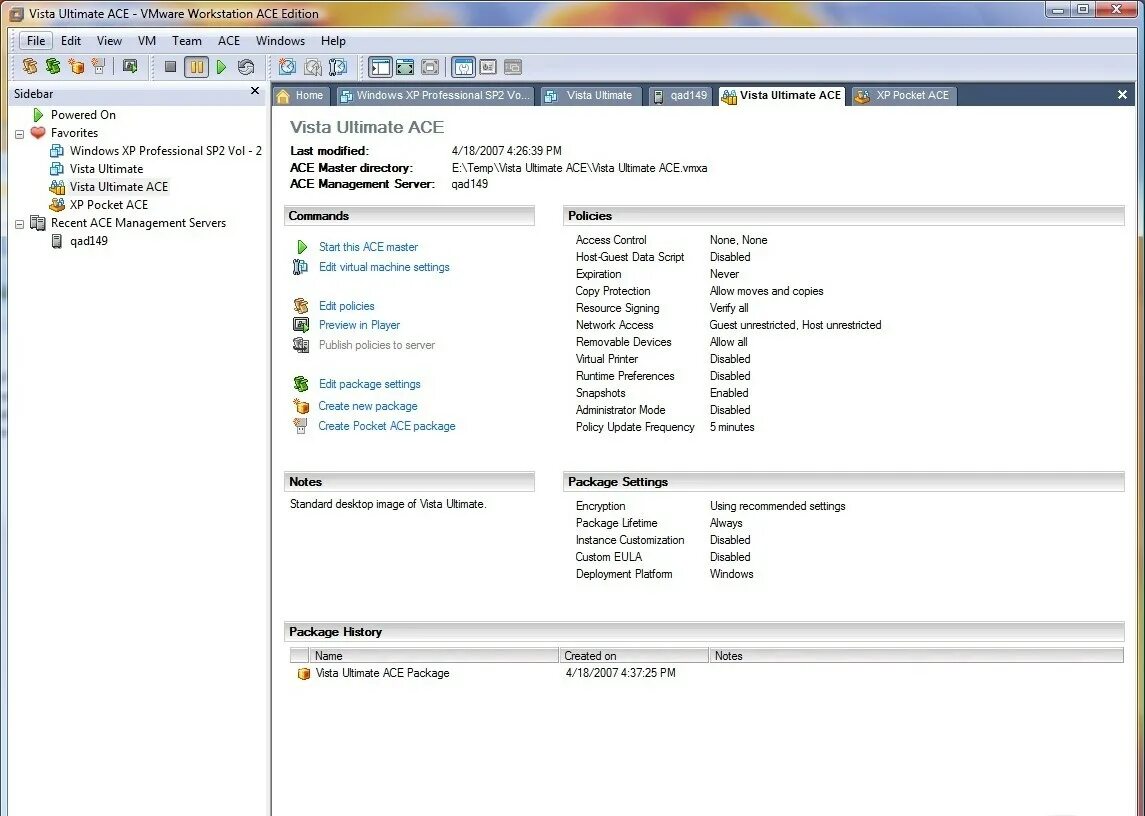
Task: Switch to the Home tab
Action: tap(301, 96)
